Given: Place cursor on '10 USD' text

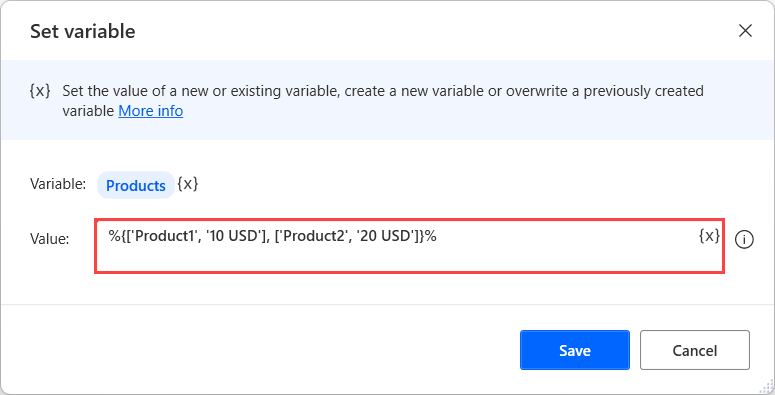Looking at the screenshot, I should point(235,236).
